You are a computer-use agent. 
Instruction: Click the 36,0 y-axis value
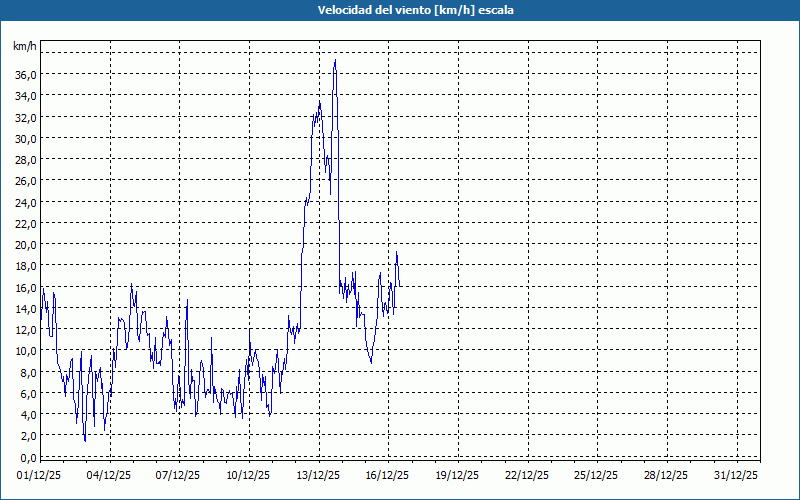pos(25,74)
